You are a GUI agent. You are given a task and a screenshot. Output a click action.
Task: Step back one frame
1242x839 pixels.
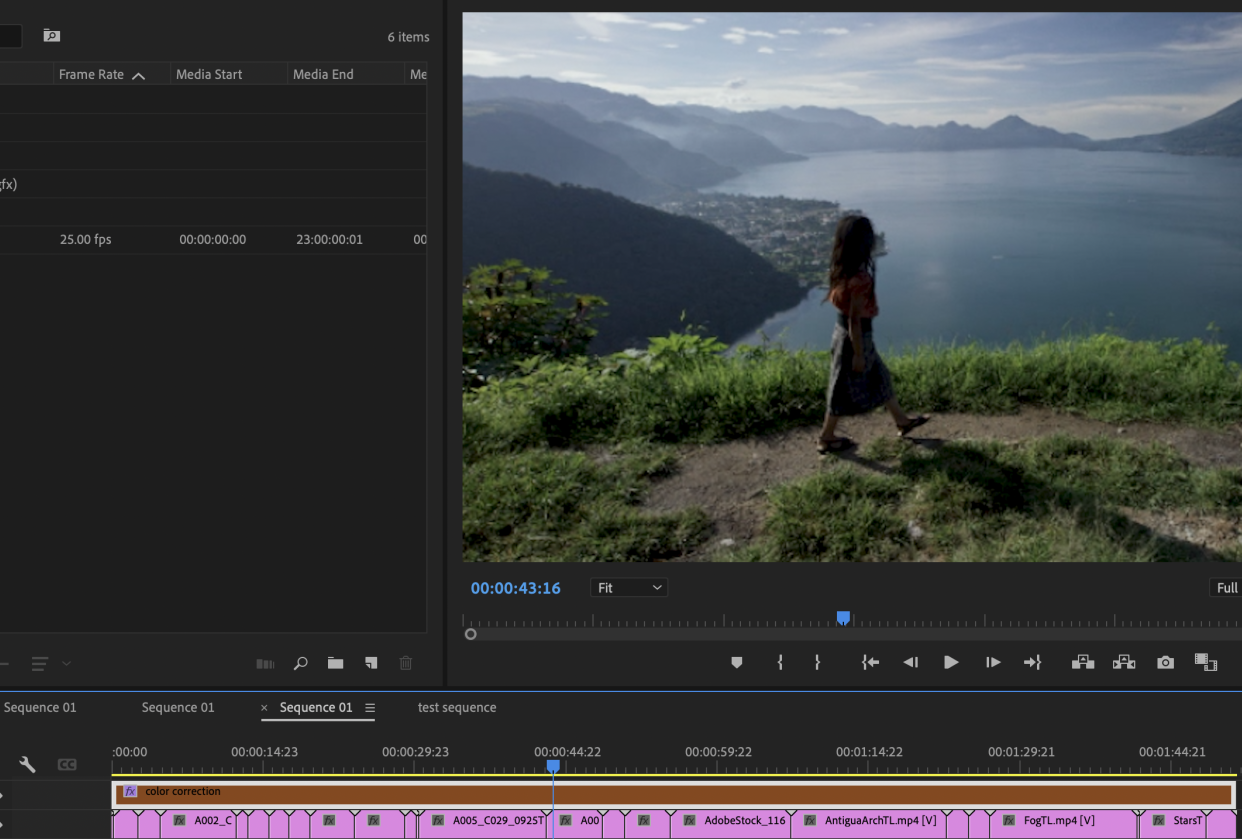(x=911, y=662)
